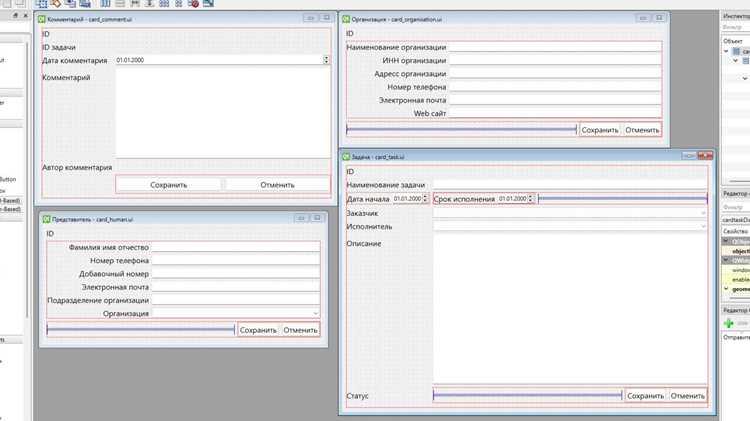The image size is (750, 421).
Task: Click the stepper on Дата комментария field
Action: pyautogui.click(x=326, y=60)
